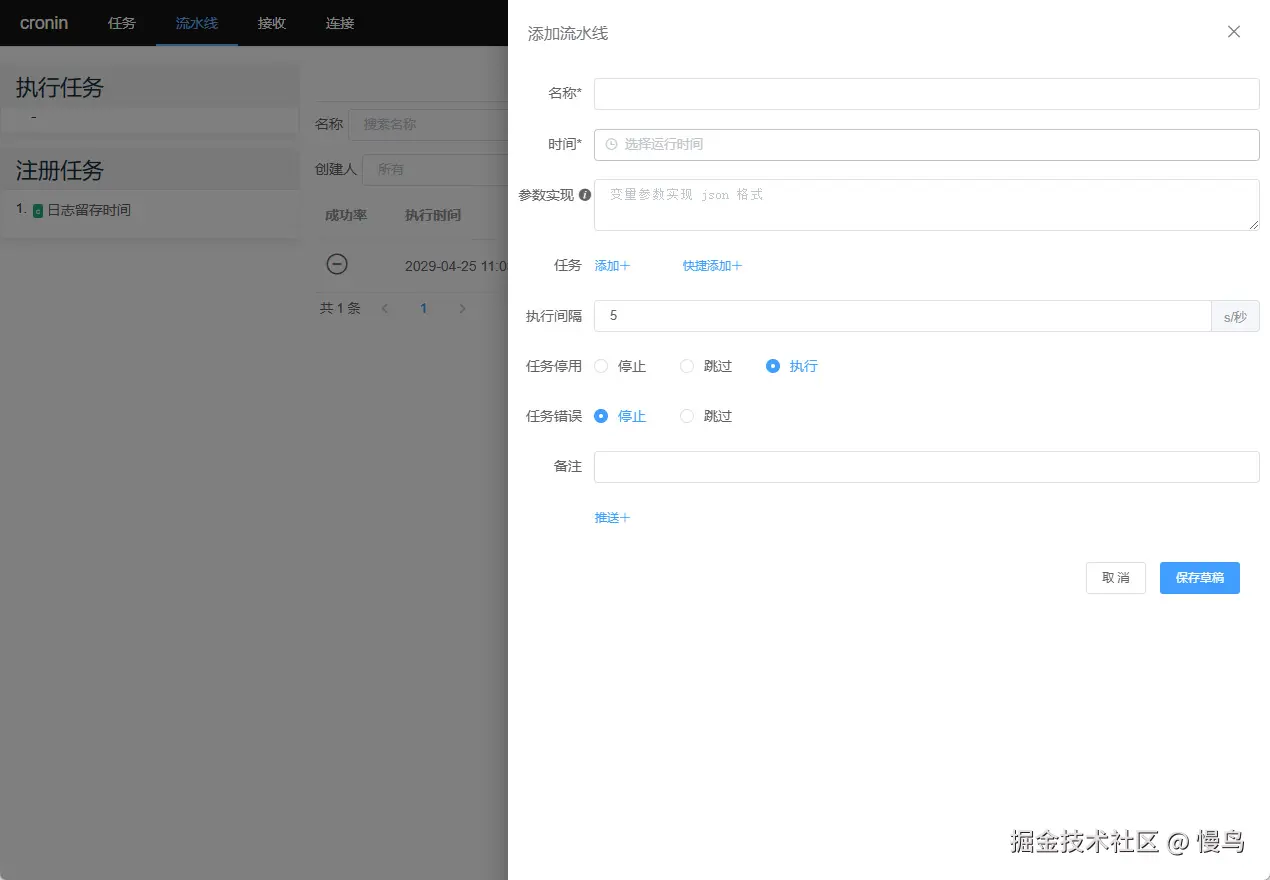
Task: Click 推送+ link
Action: click(612, 518)
